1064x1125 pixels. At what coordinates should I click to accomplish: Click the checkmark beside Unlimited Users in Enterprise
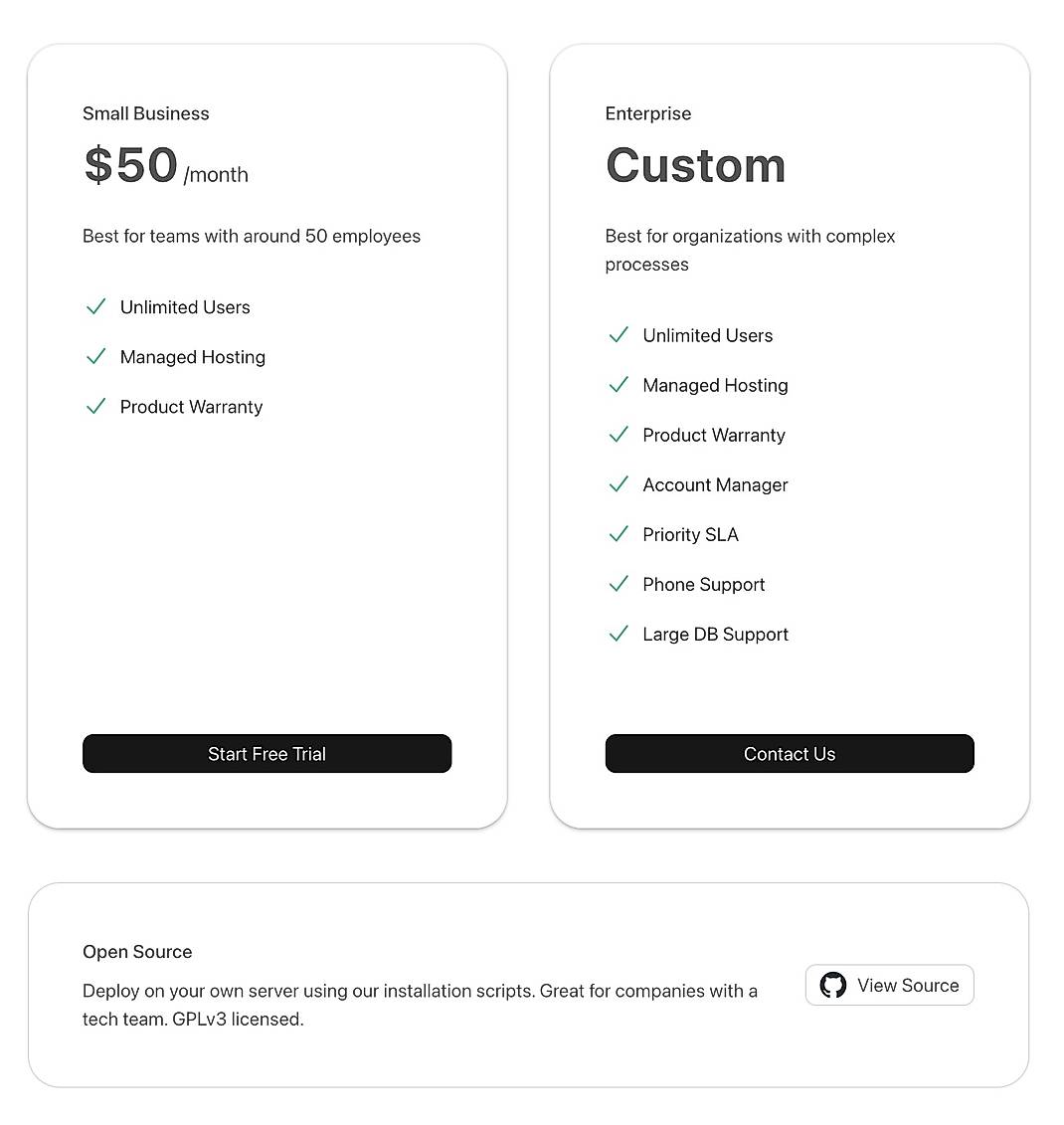pos(619,335)
